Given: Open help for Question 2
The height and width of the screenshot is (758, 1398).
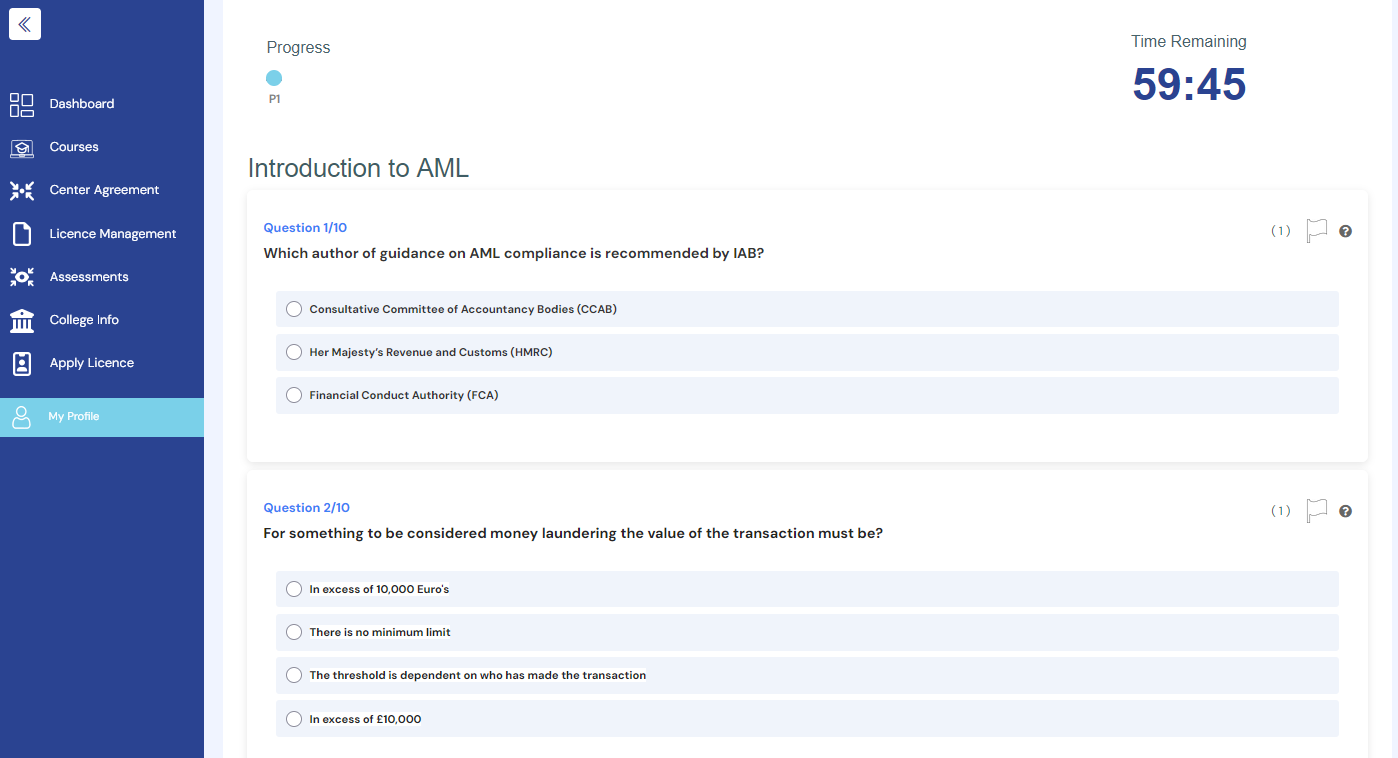Looking at the screenshot, I should coord(1345,511).
